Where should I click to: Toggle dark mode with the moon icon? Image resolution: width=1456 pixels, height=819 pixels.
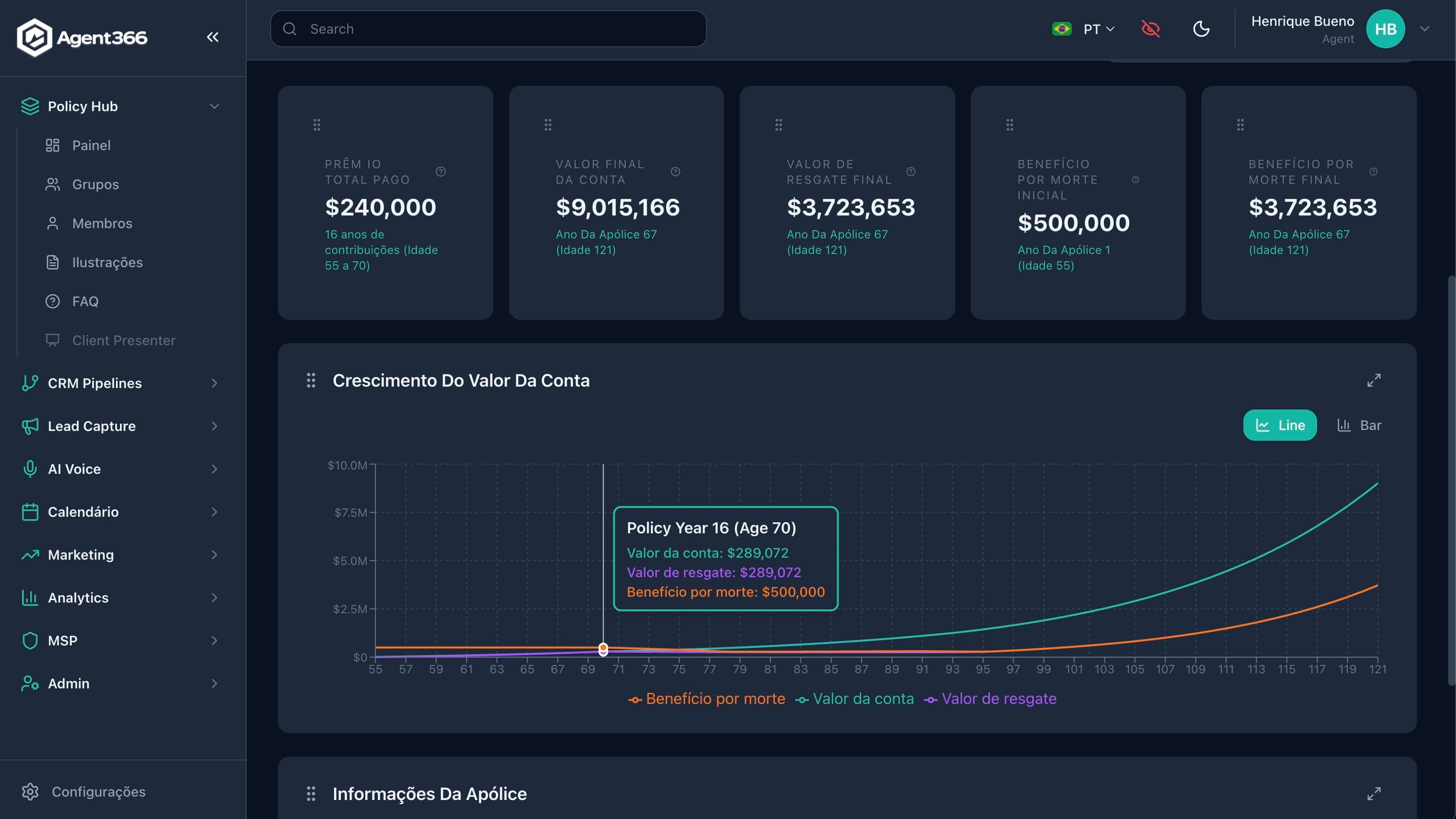(x=1201, y=29)
